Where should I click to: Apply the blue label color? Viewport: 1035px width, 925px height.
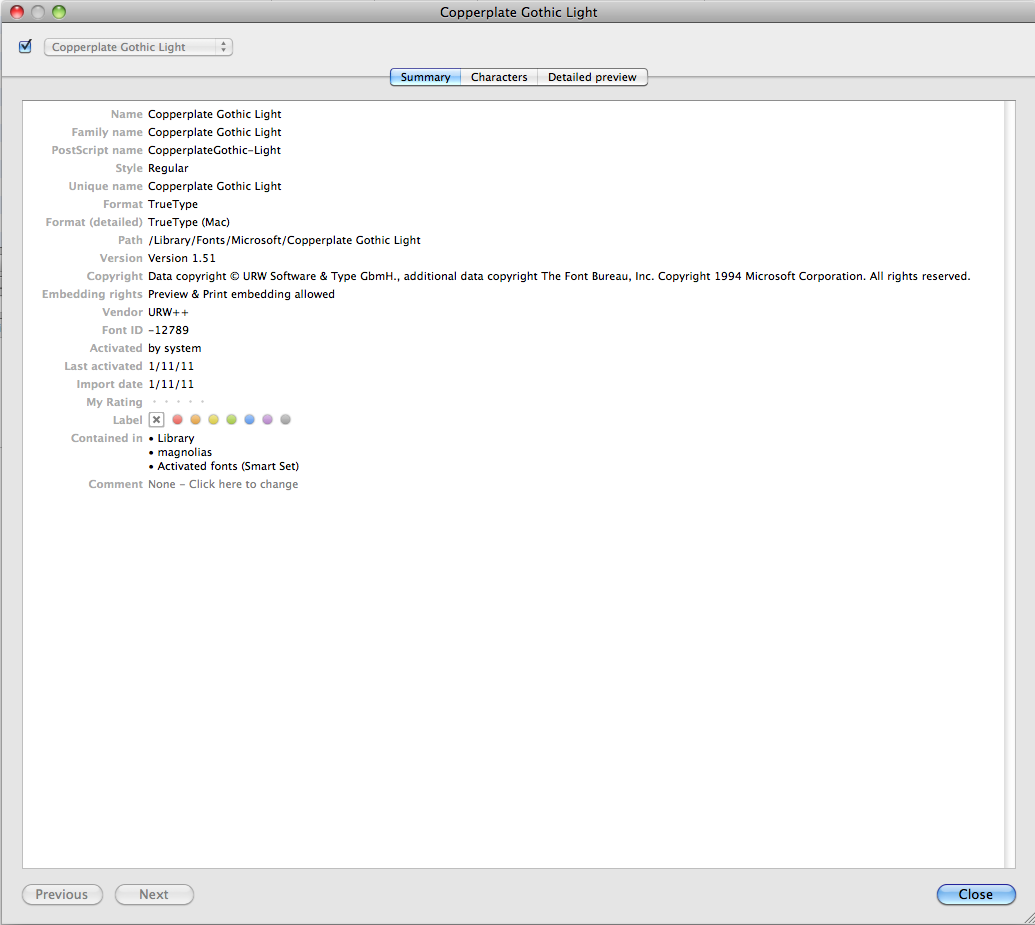[250, 419]
